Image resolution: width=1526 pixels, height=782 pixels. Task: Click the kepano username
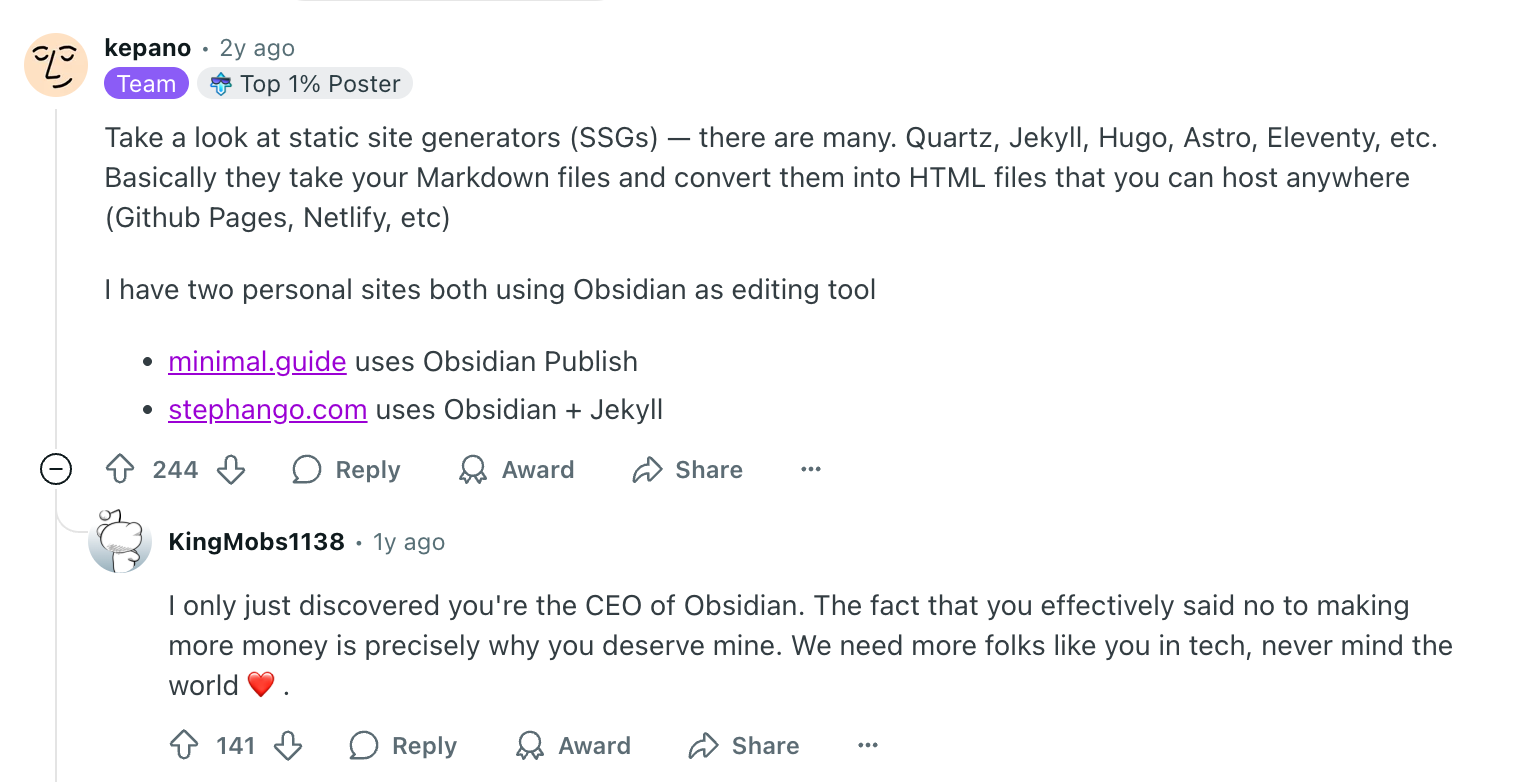coord(147,48)
